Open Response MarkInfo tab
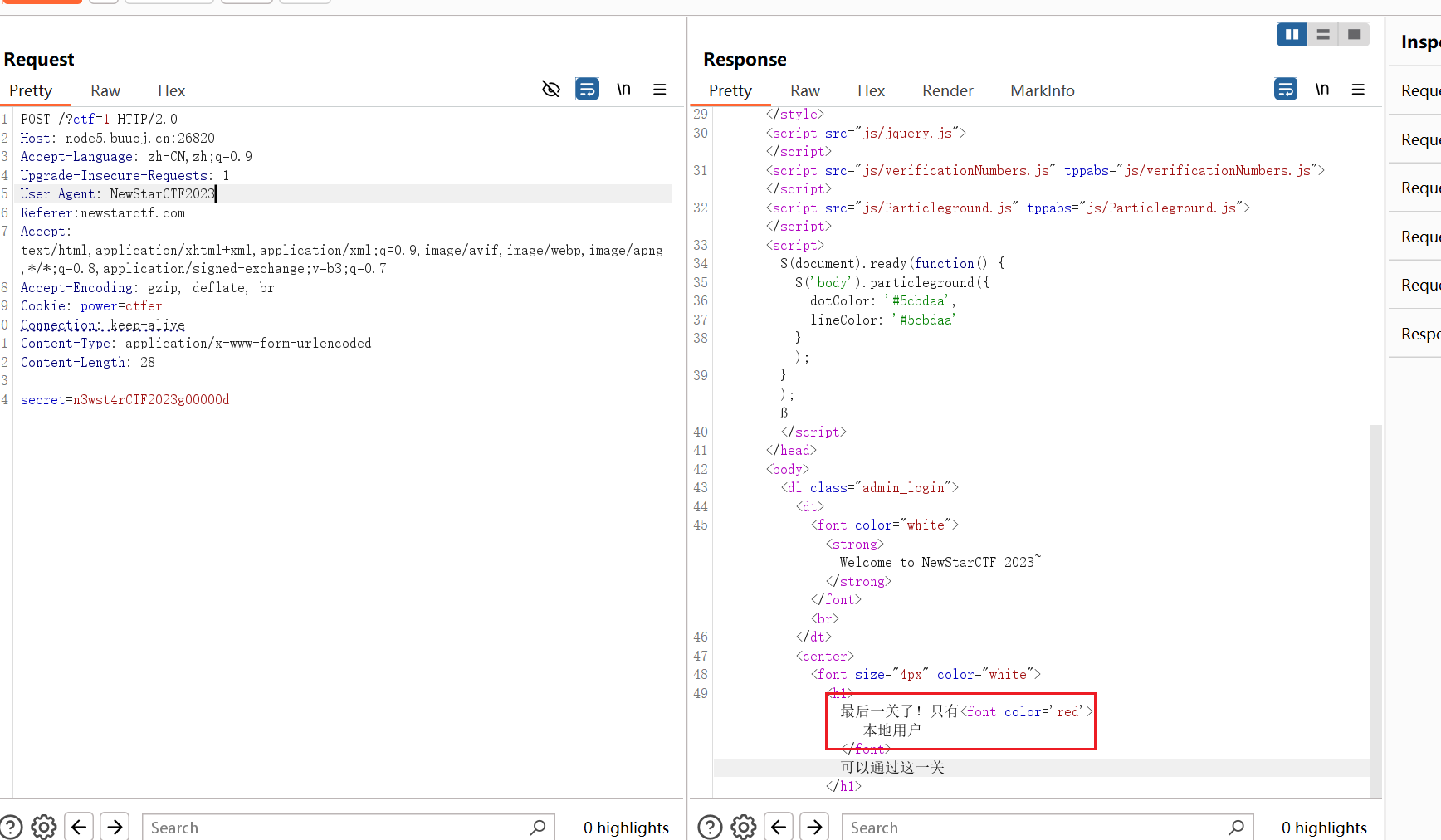 click(1043, 90)
